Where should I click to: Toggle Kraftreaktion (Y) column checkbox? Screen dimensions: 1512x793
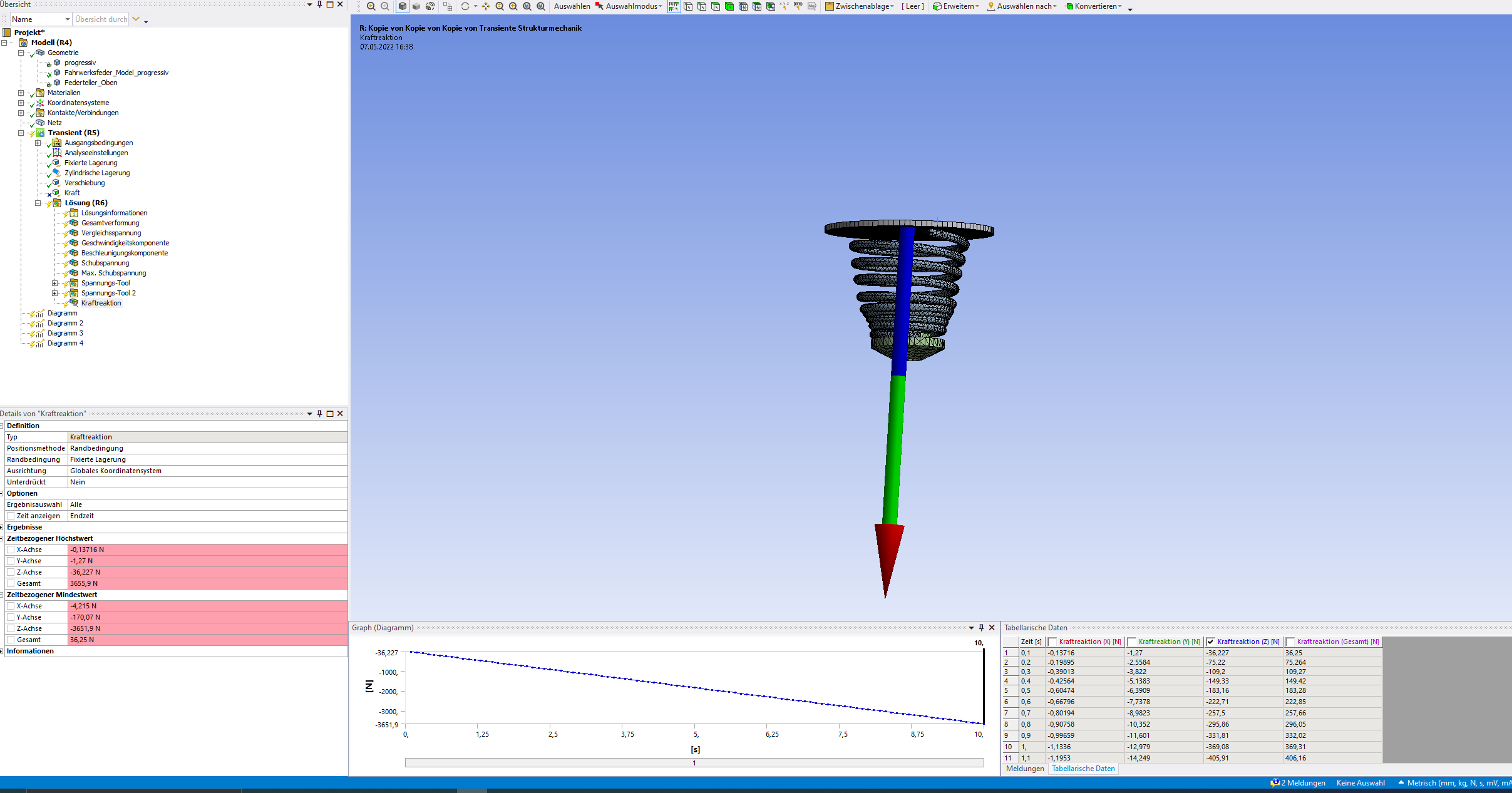click(x=1132, y=642)
